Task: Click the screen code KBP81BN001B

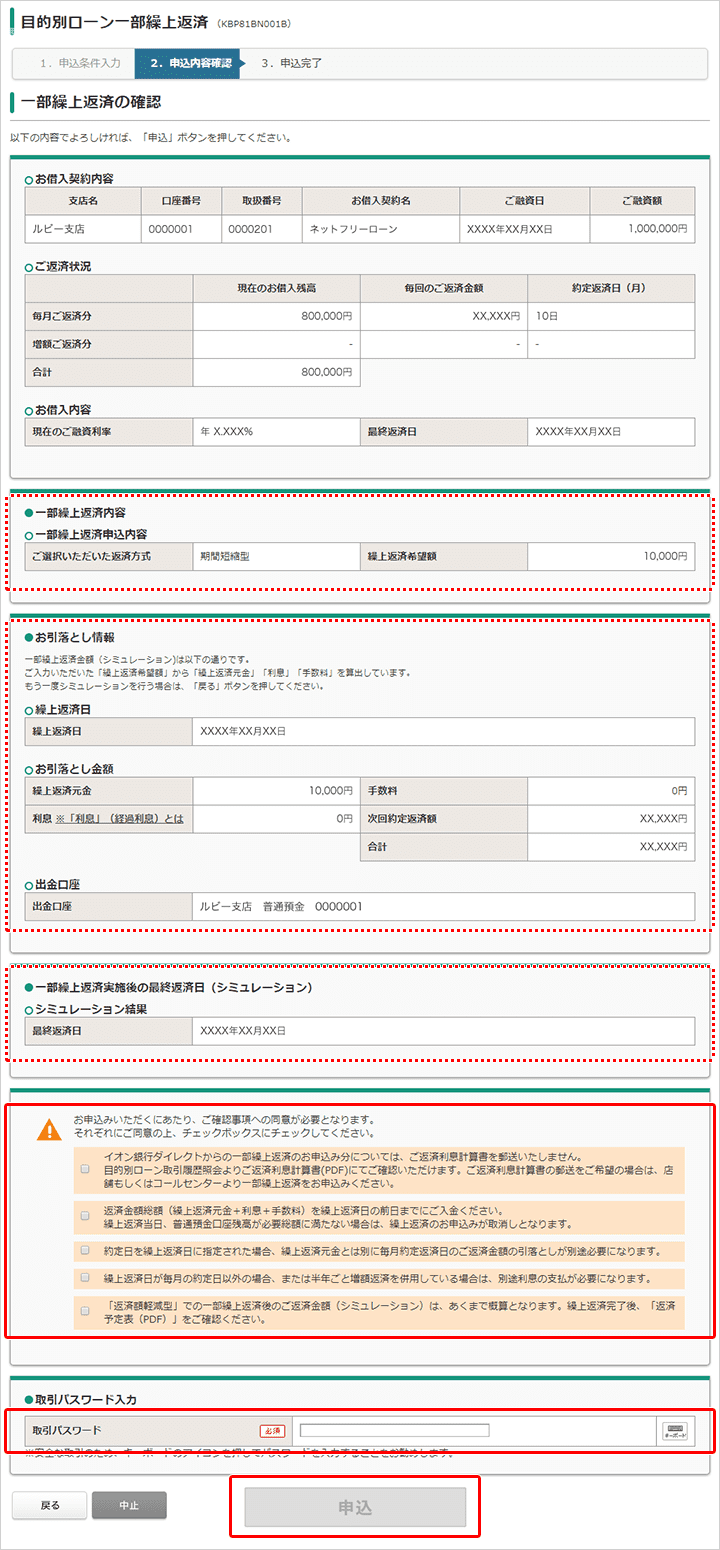Action: (x=253, y=22)
